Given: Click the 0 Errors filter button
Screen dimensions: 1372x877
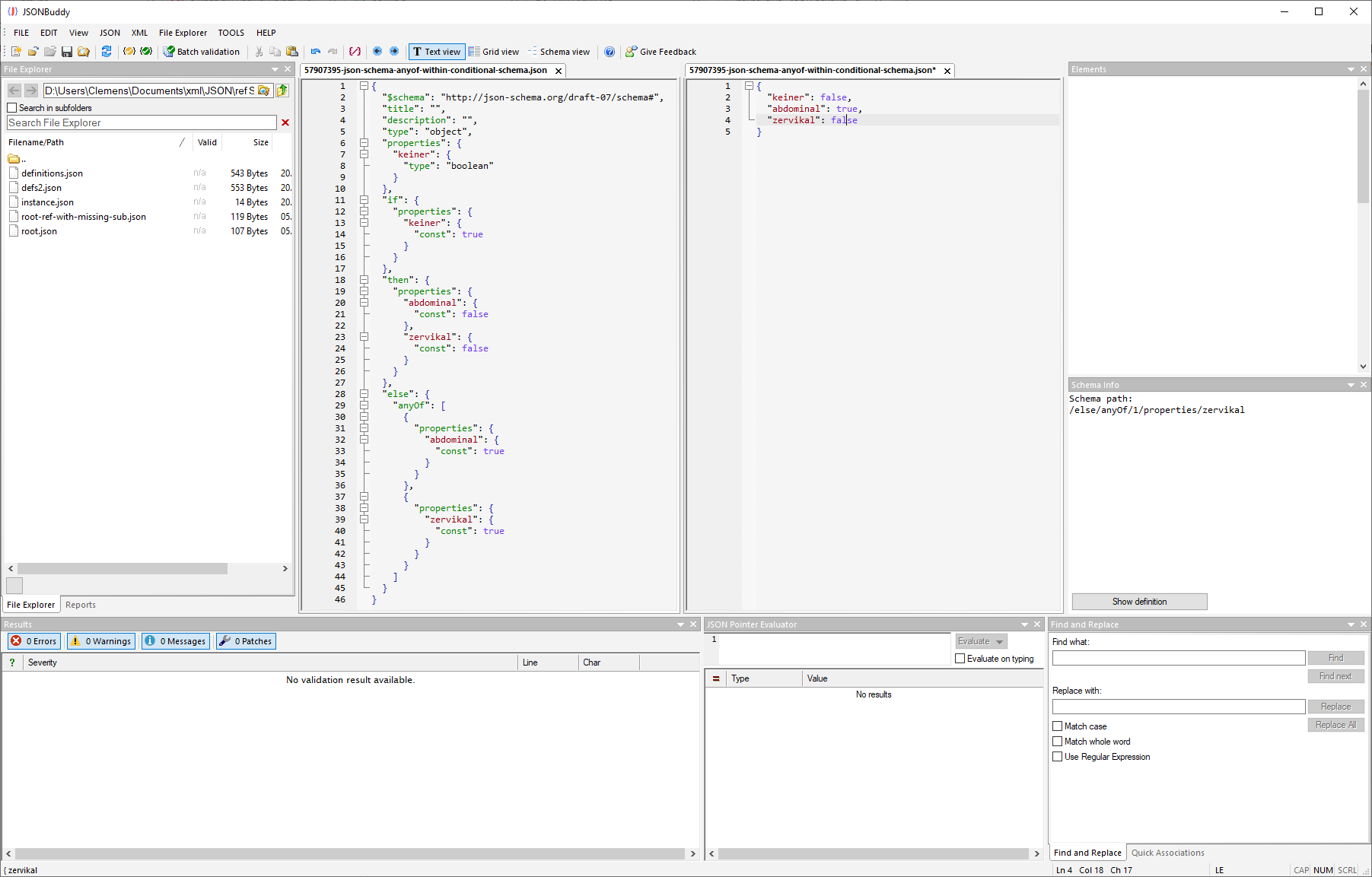Looking at the screenshot, I should (x=34, y=641).
